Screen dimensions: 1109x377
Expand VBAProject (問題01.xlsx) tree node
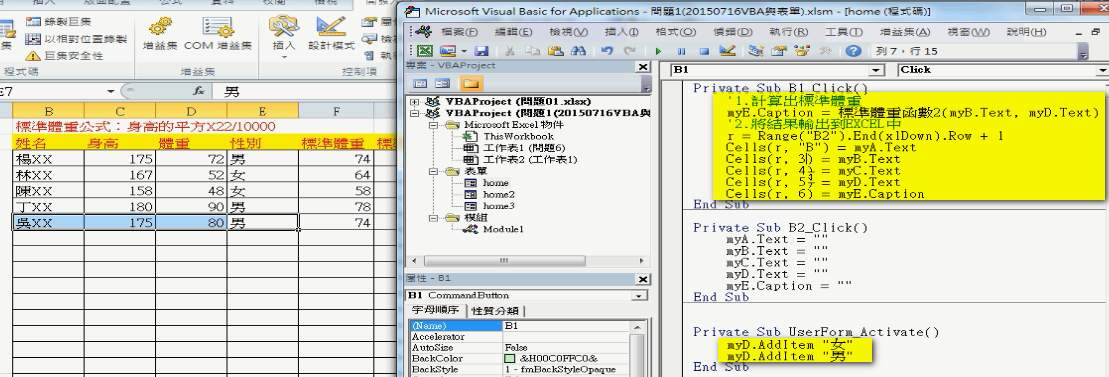[x=414, y=101]
